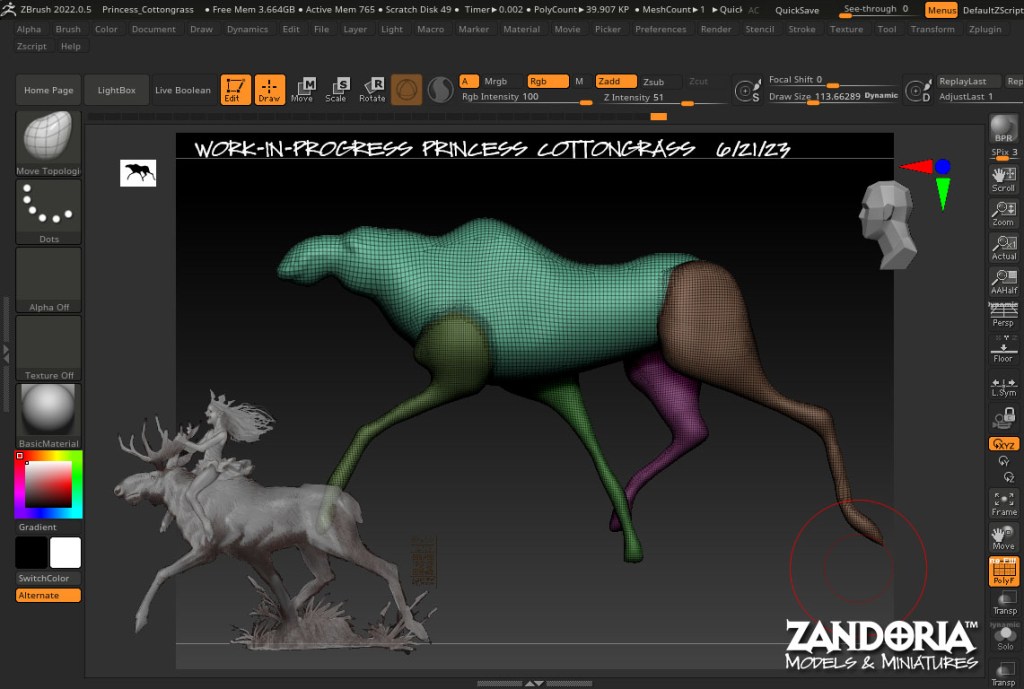Toggle Persp perspective view
1024x689 pixels.
[1003, 315]
